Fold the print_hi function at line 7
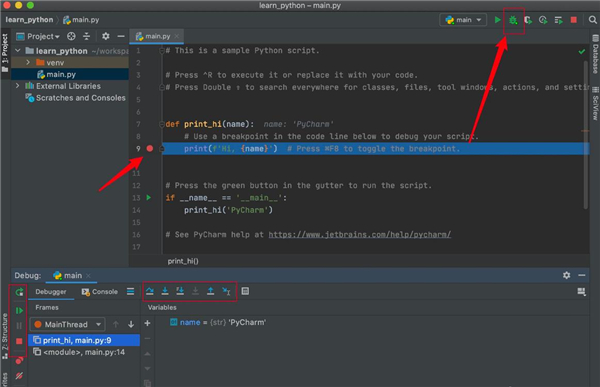This screenshot has width=600, height=387. coord(162,124)
